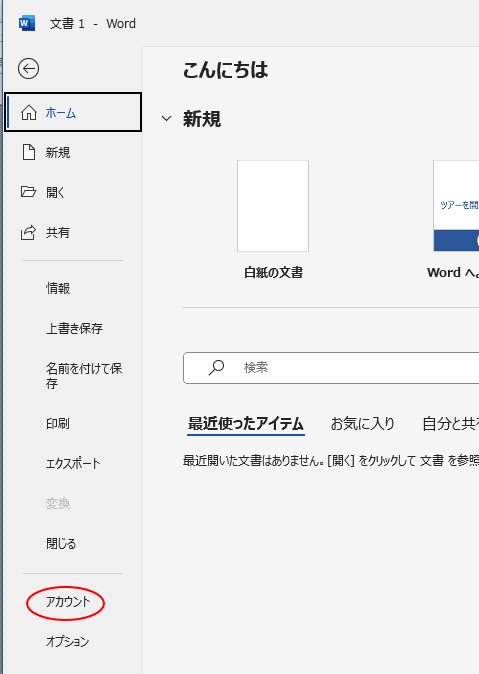
Task: Select the ホーム house icon
Action: (x=29, y=113)
